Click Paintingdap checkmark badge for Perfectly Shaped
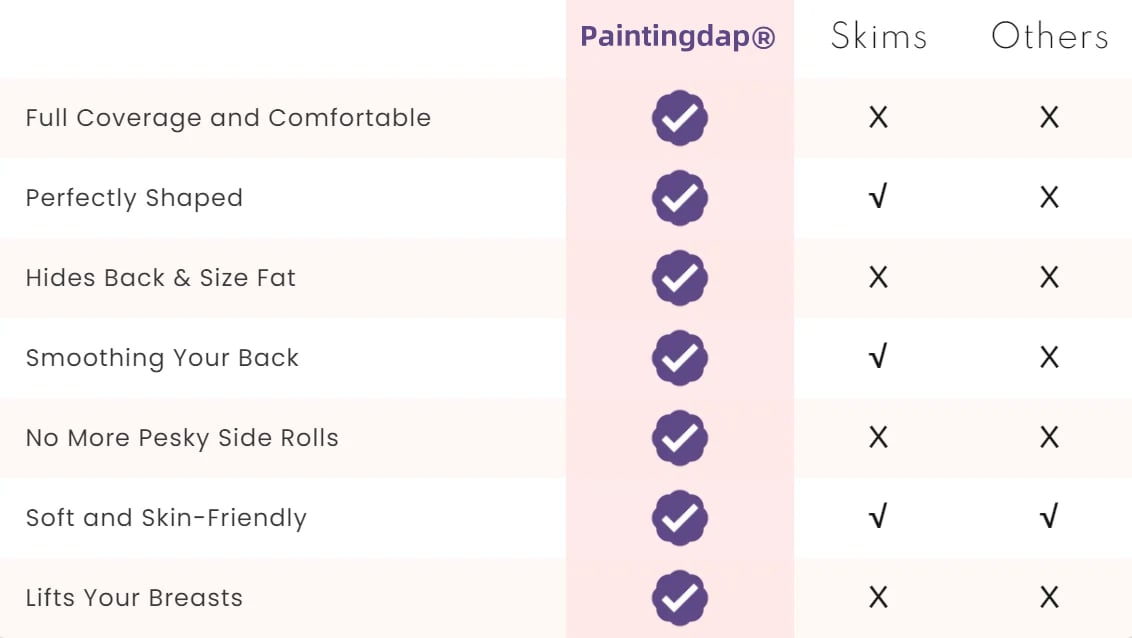1132x638 pixels. point(679,198)
